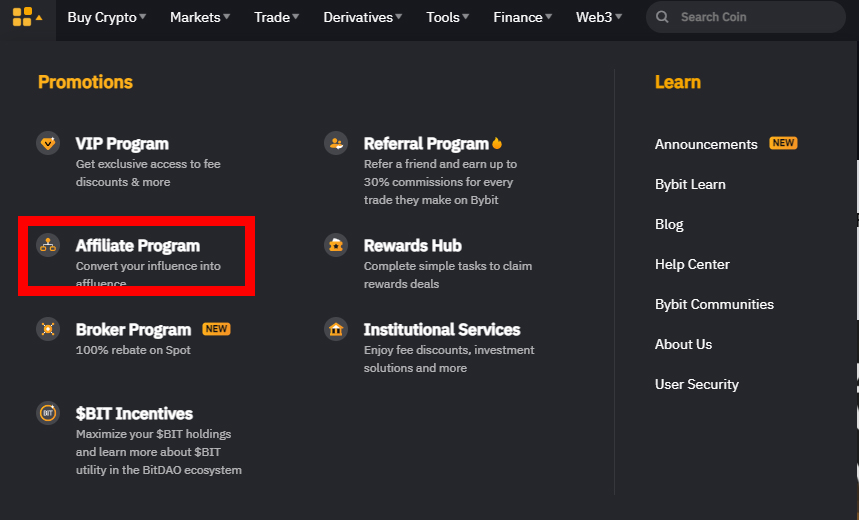859x520 pixels.
Task: Open the Buy Crypto dropdown menu
Action: (x=107, y=17)
